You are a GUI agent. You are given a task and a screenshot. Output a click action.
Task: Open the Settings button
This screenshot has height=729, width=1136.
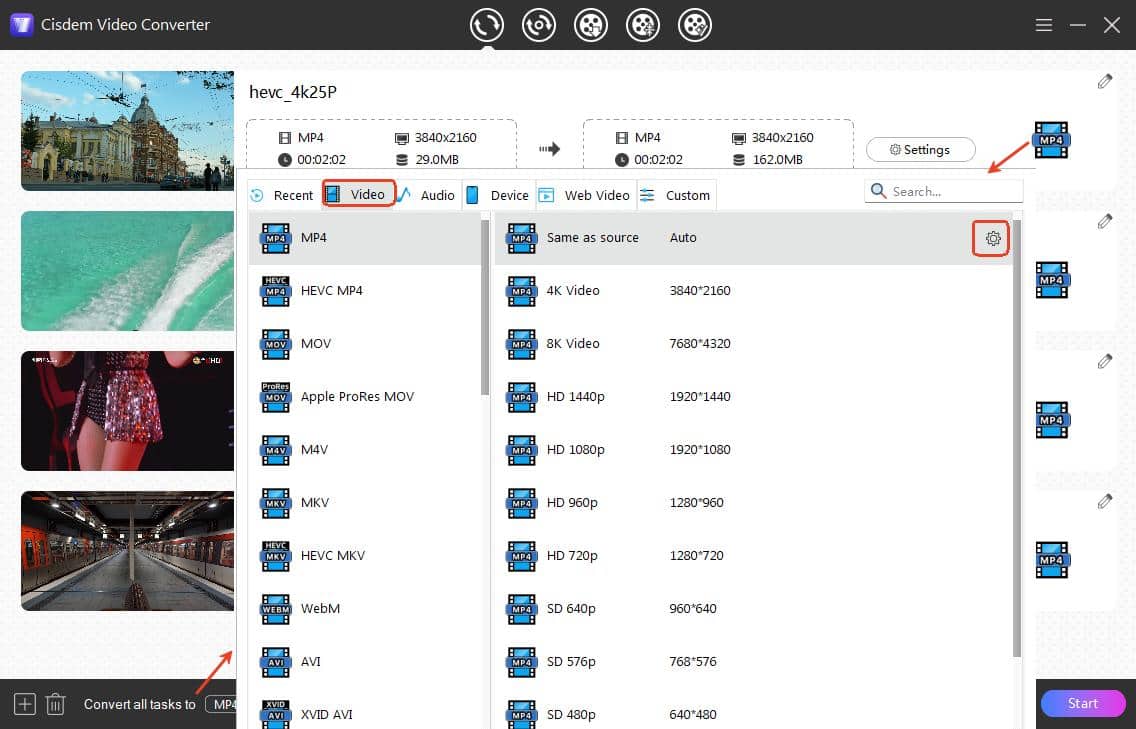pyautogui.click(x=920, y=149)
